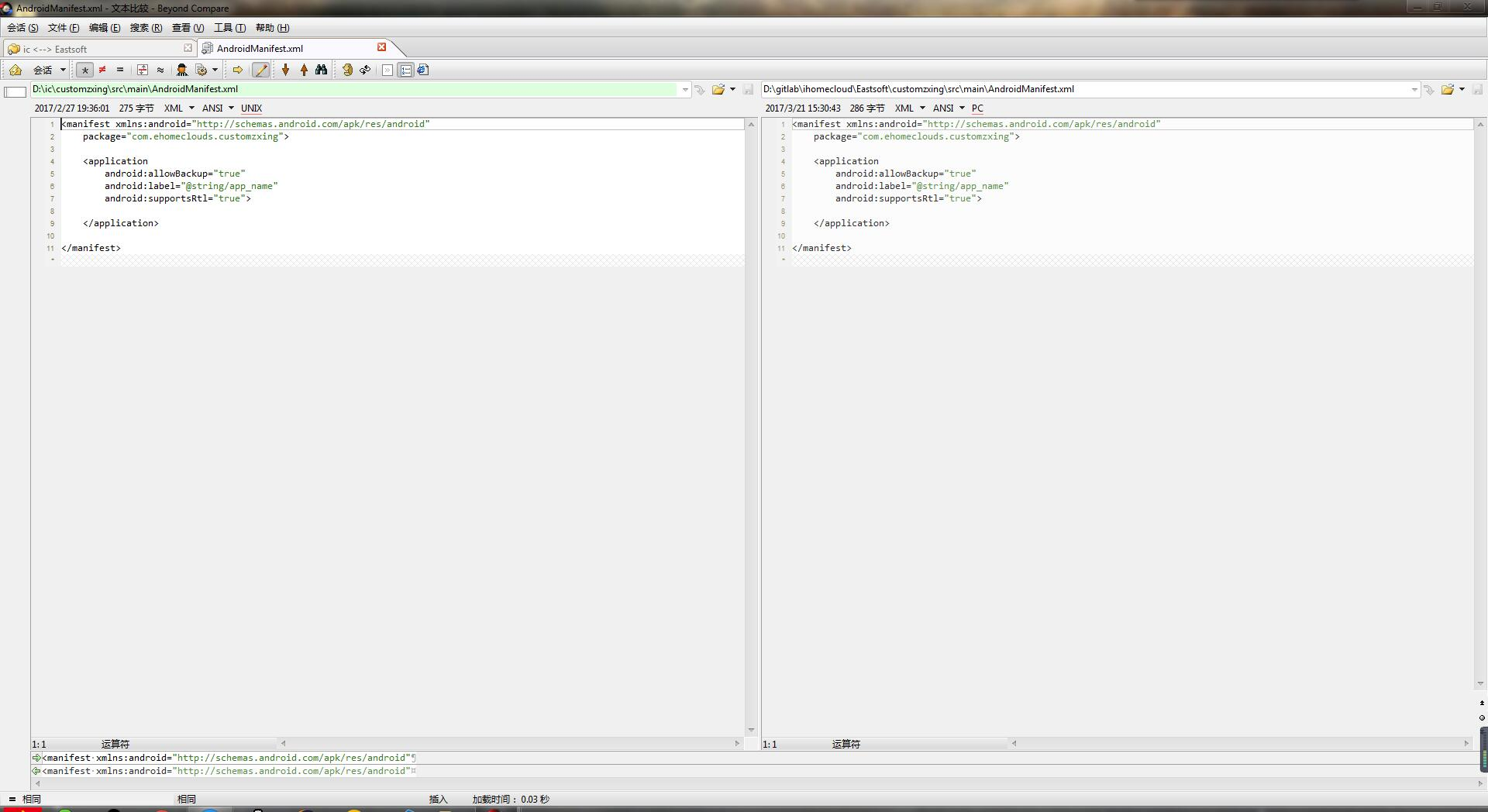Viewport: 1488px width, 812px height.
Task: Toggle showing same lines only
Action: (120, 70)
